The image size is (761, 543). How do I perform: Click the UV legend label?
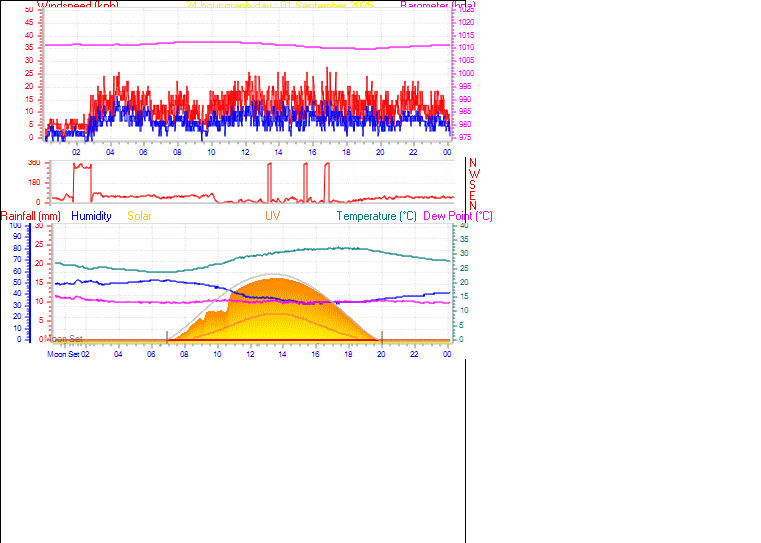(273, 216)
